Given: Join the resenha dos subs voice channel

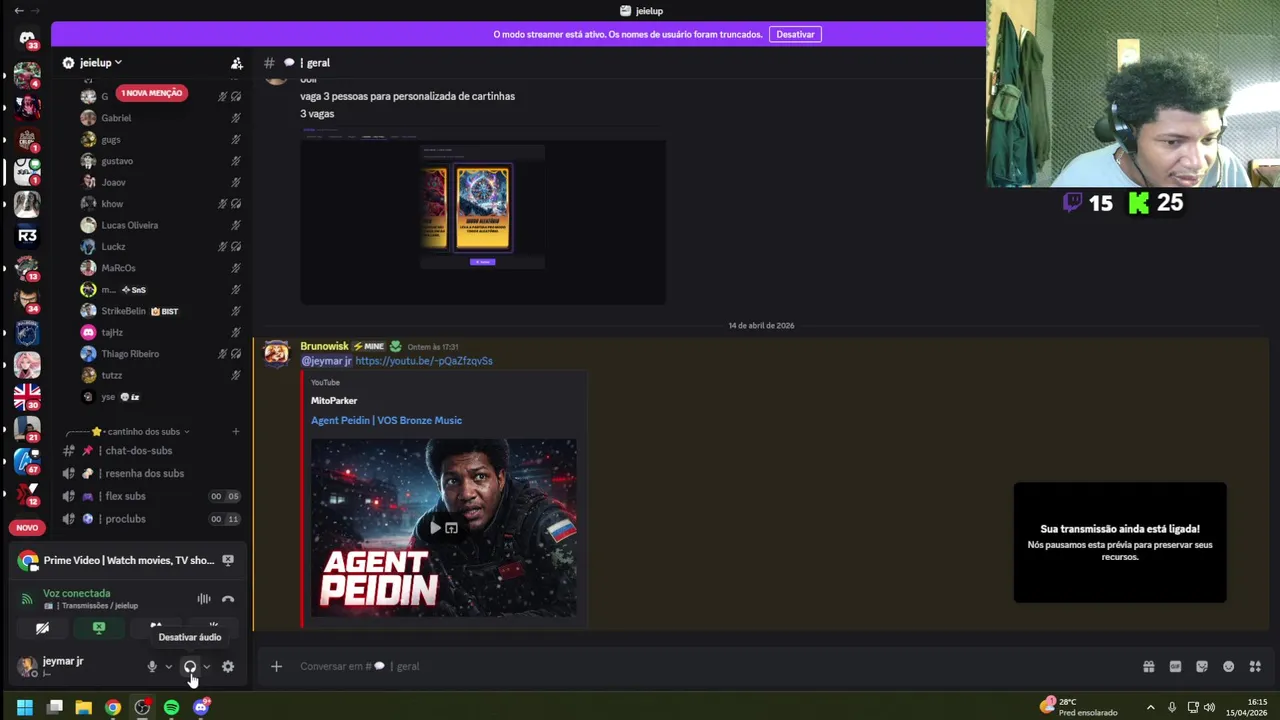Looking at the screenshot, I should [x=150, y=474].
